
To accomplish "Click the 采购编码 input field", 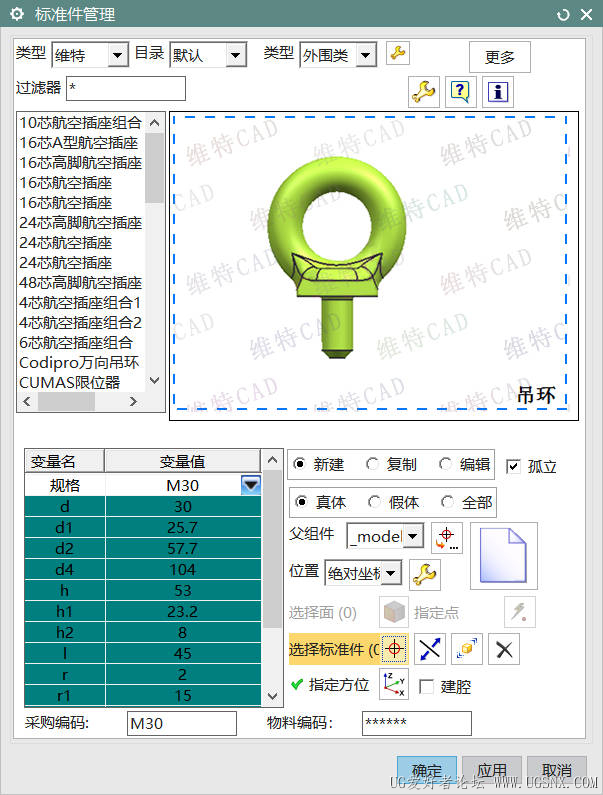I will (182, 723).
